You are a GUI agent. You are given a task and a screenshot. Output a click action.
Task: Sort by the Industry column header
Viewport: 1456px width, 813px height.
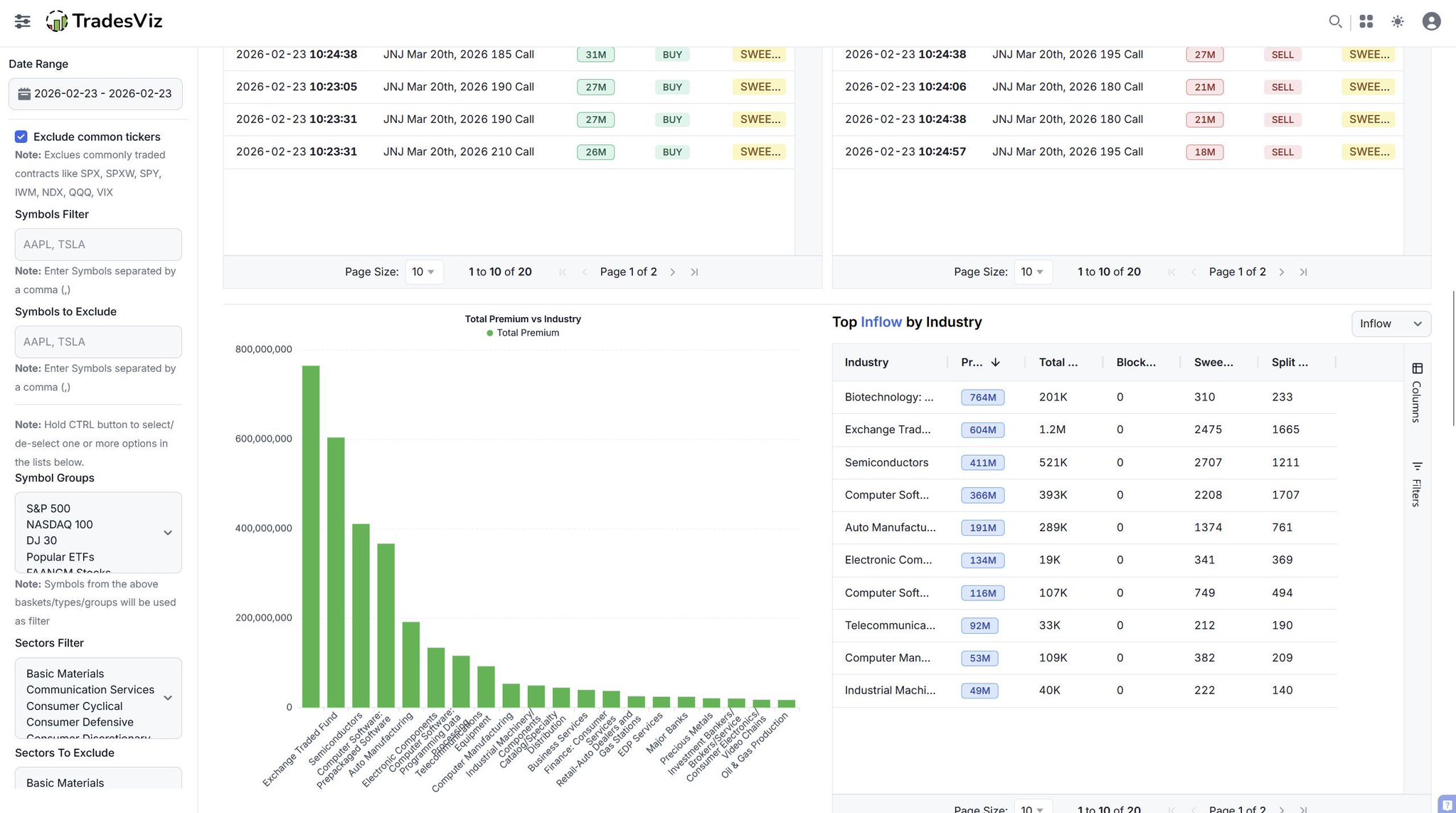coord(866,362)
